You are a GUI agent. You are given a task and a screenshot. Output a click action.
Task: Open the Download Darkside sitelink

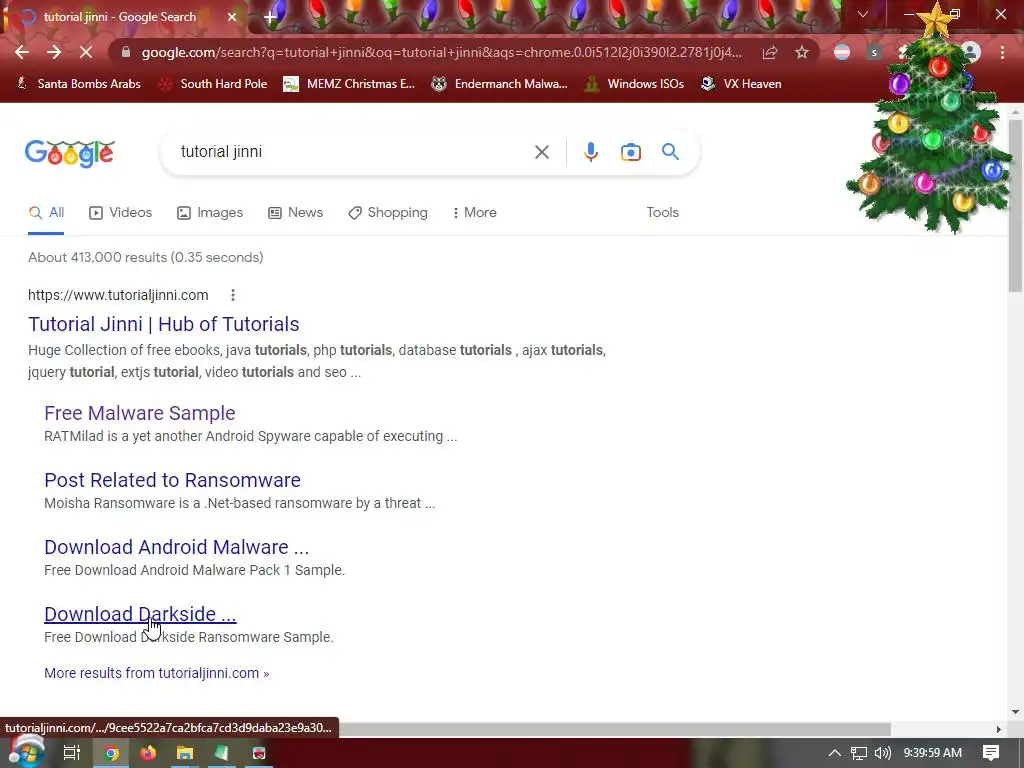pos(140,614)
